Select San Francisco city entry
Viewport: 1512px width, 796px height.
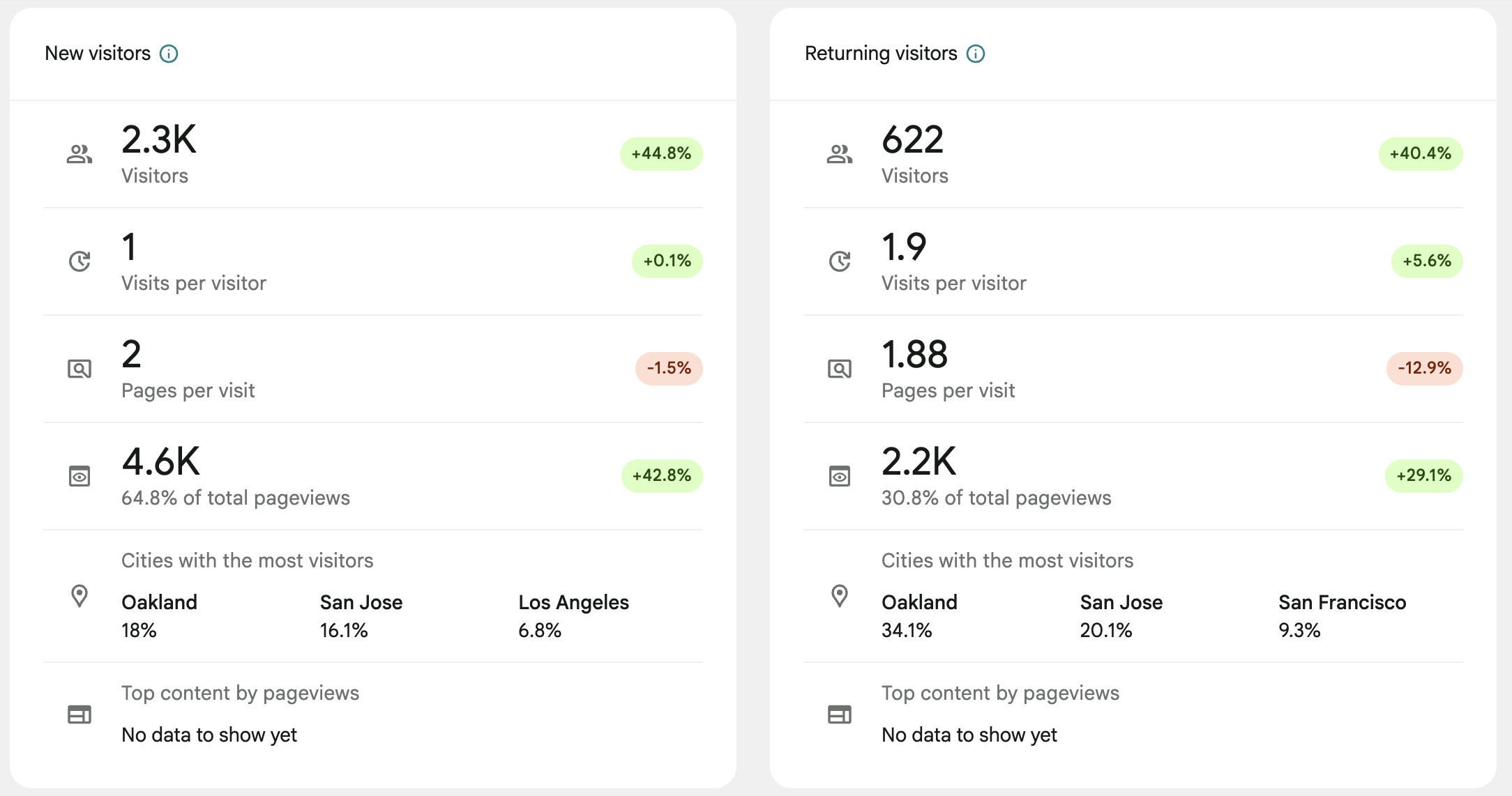click(x=1341, y=602)
